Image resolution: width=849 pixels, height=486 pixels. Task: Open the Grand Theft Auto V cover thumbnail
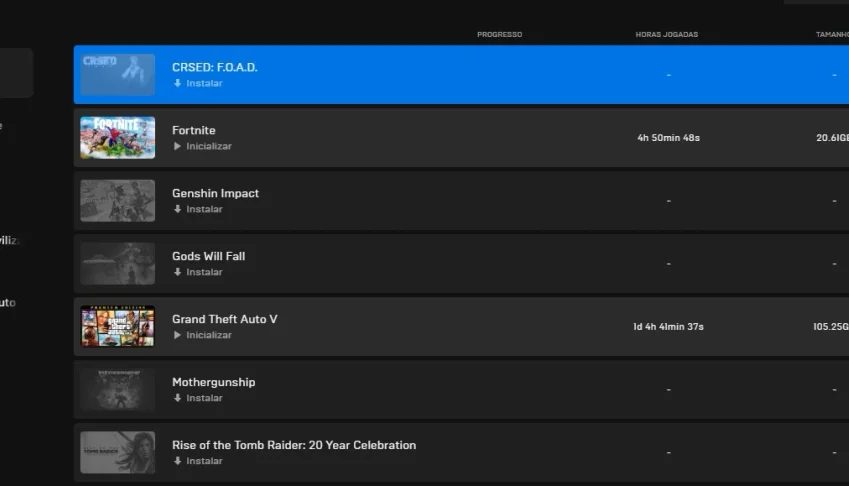tap(117, 326)
